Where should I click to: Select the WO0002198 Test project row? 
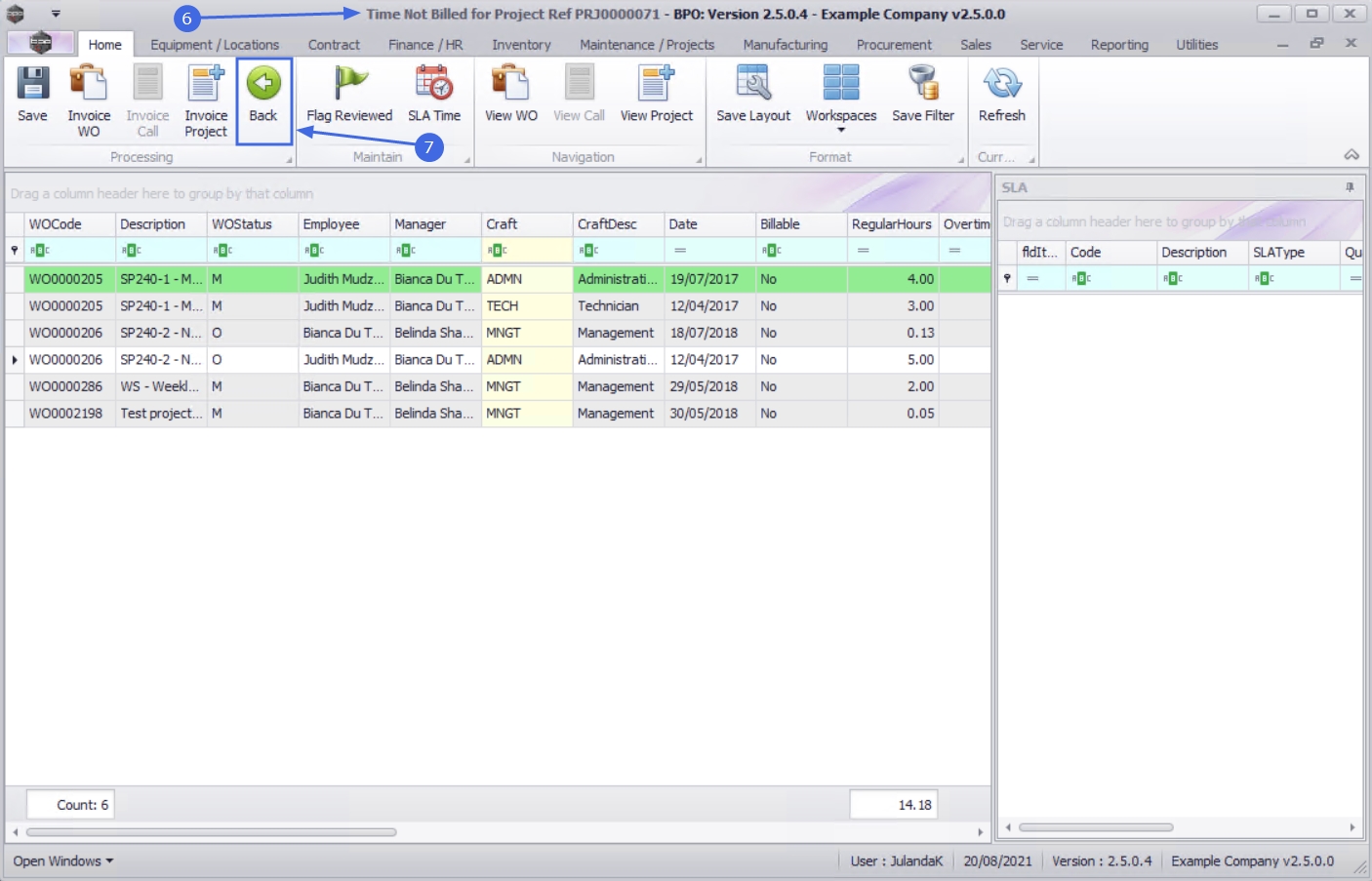point(498,414)
